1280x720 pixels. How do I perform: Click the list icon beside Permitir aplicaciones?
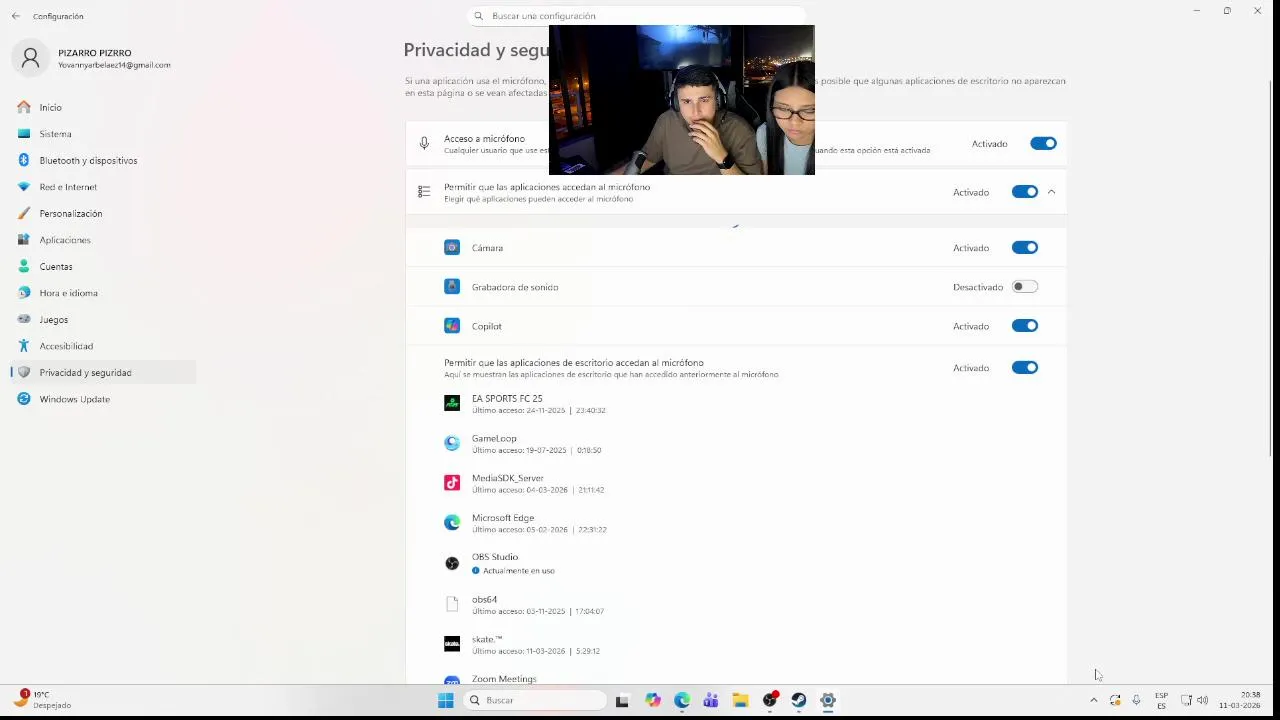tap(424, 192)
